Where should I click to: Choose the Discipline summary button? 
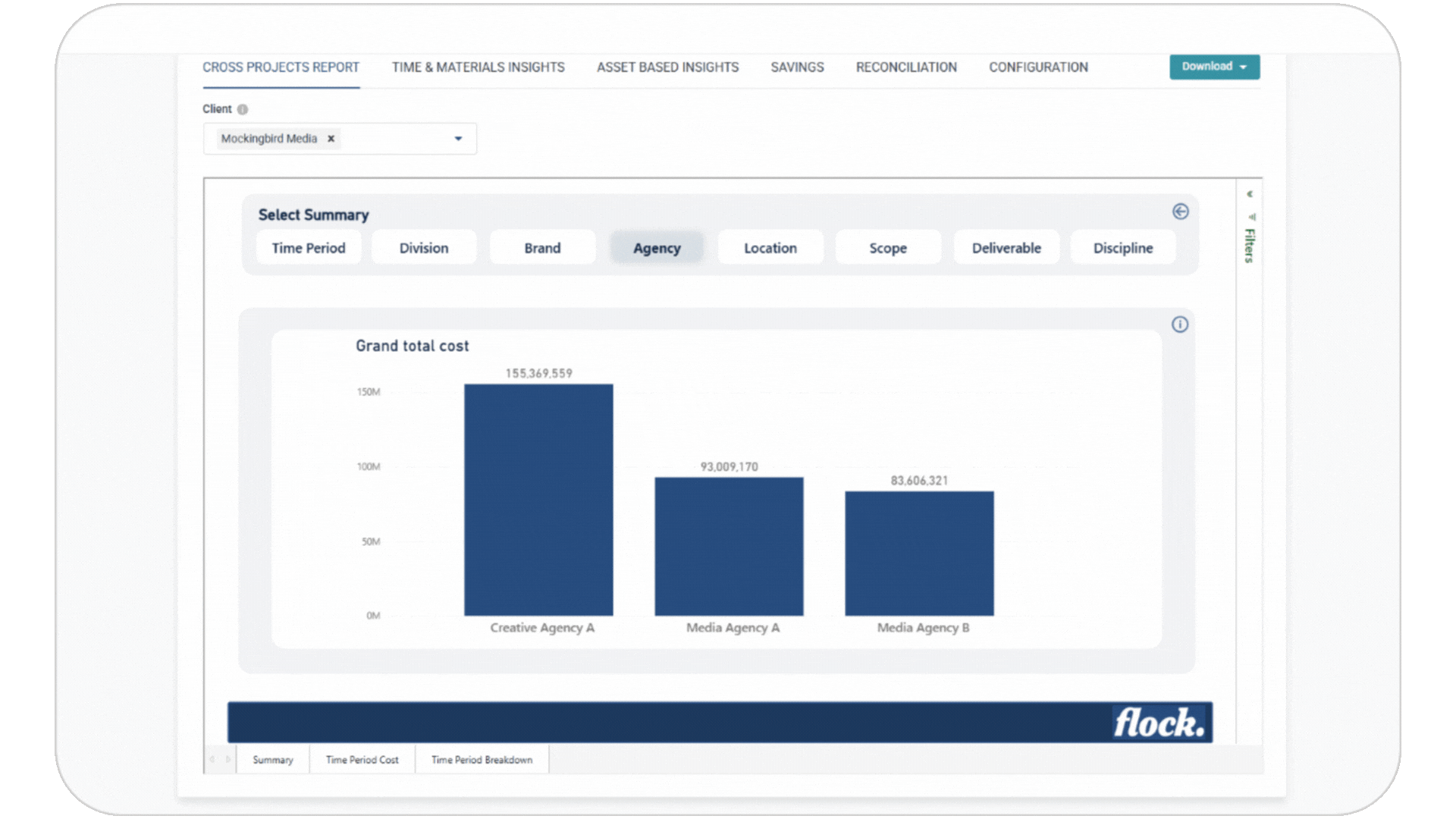point(1122,248)
